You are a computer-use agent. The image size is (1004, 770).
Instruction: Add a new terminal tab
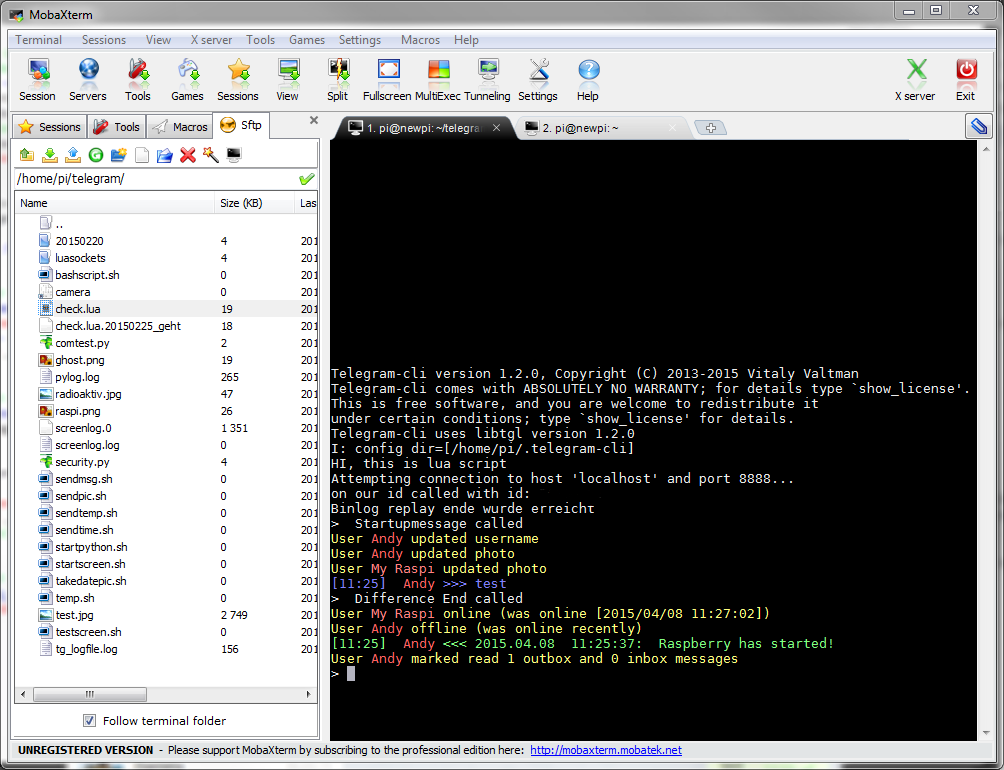coord(710,128)
